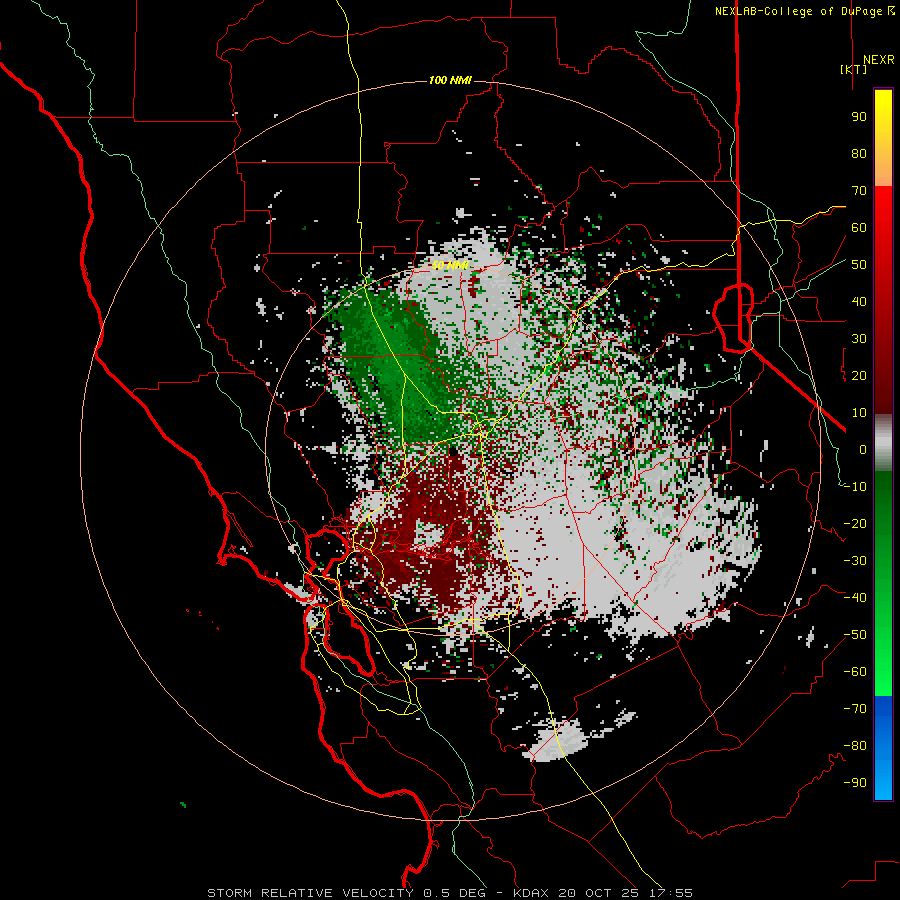Pick the gray zero-velocity segment of the color bar
This screenshot has width=900, height=900.
(x=883, y=443)
